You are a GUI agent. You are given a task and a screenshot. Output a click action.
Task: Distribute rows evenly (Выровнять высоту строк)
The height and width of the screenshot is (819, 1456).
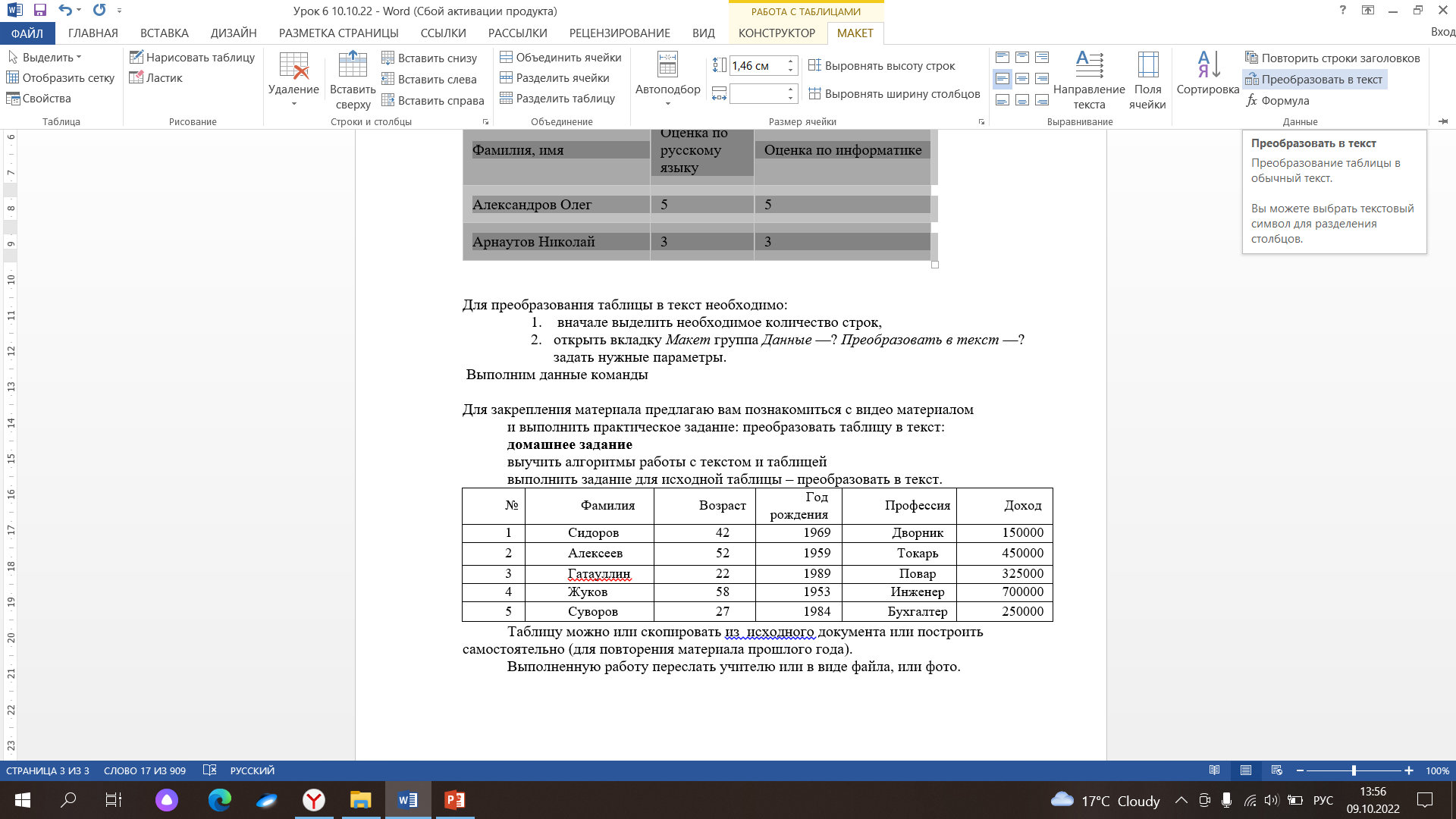pos(882,65)
